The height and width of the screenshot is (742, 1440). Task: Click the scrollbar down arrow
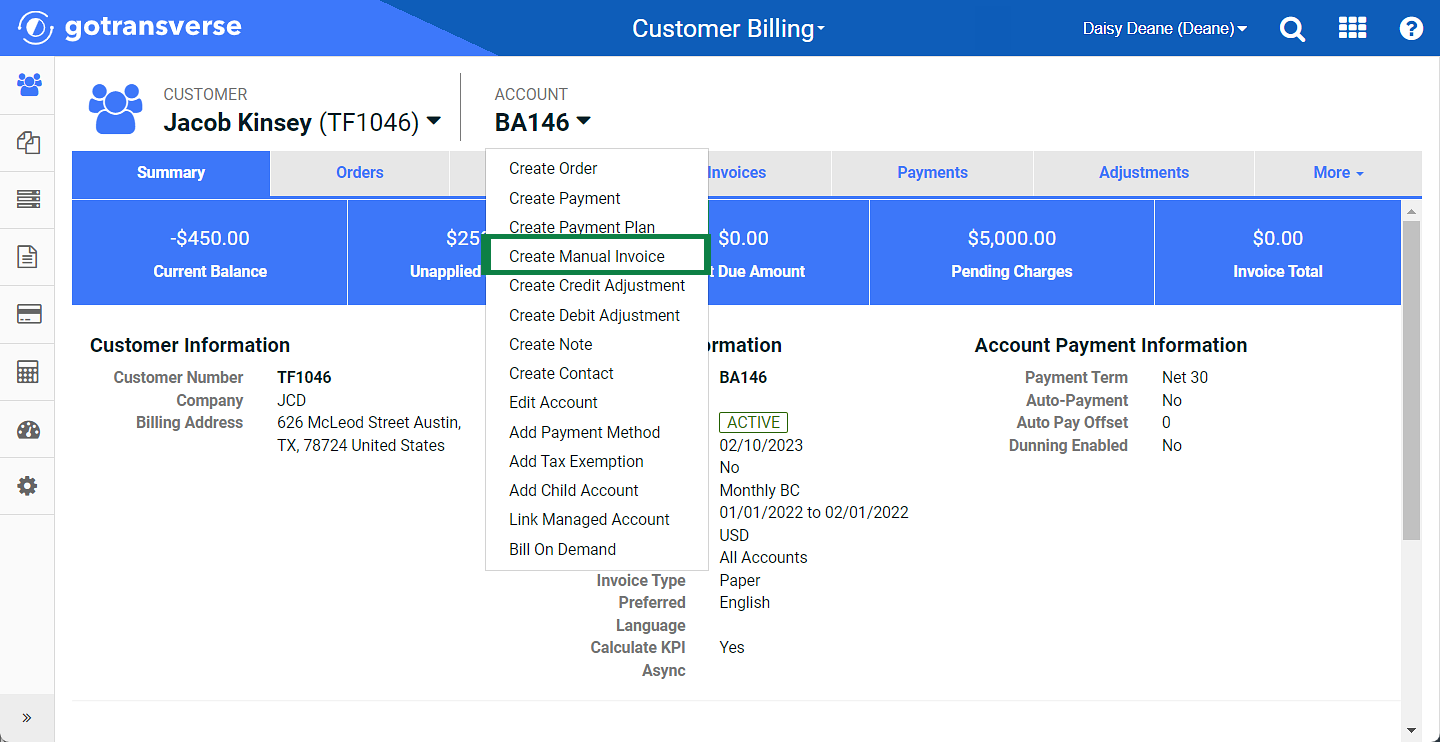[x=1411, y=731]
